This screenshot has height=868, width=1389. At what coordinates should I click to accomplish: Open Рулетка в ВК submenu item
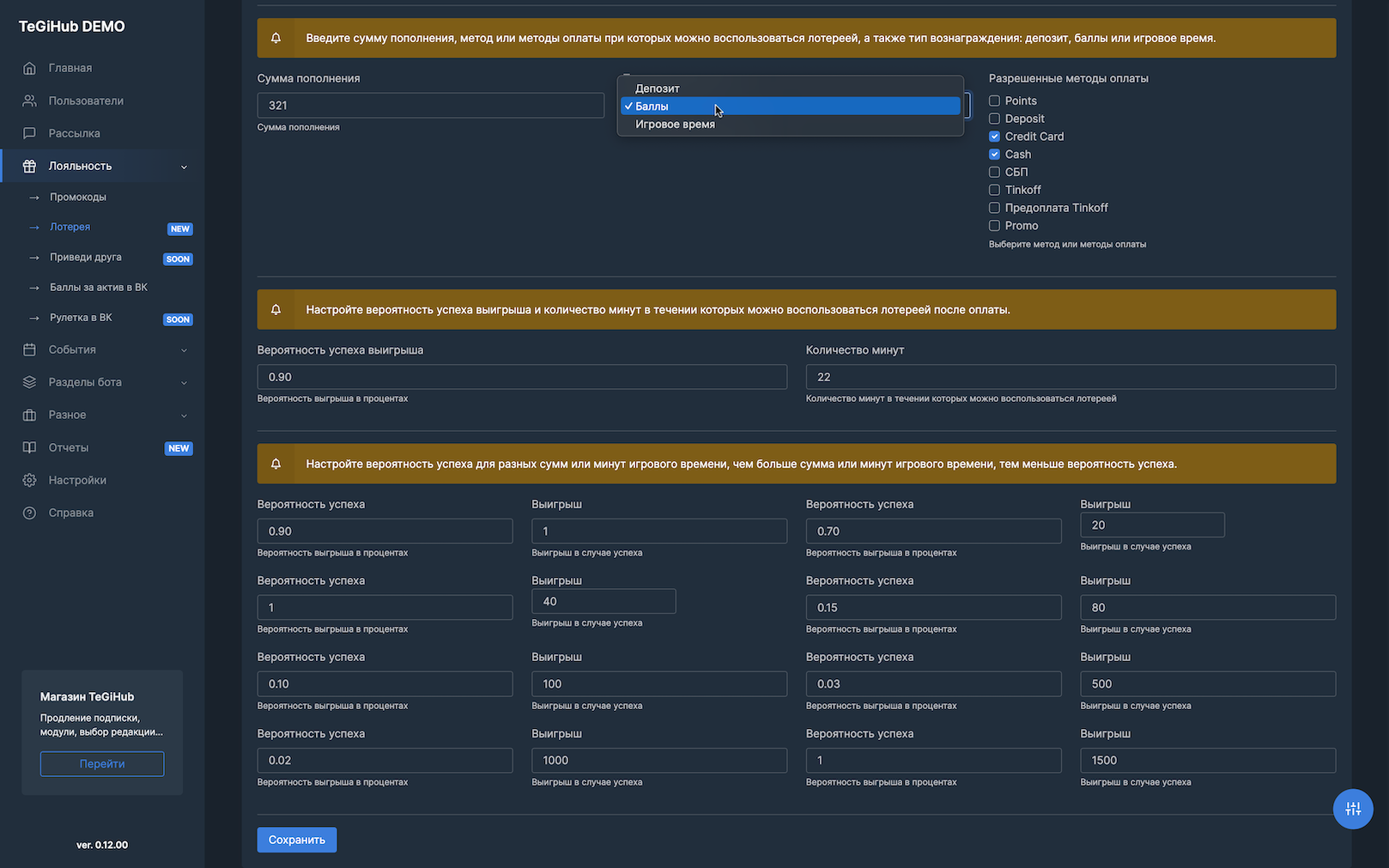(x=81, y=318)
